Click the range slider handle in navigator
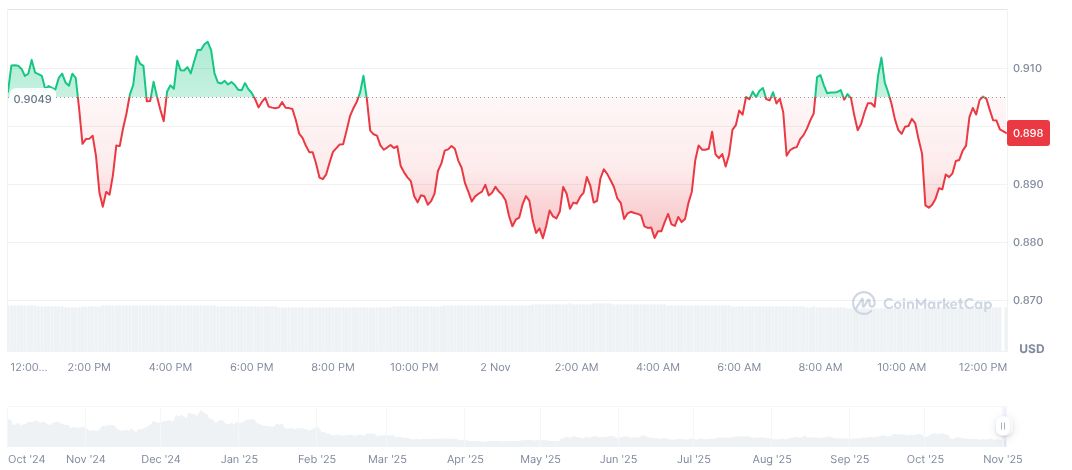The height and width of the screenshot is (470, 1072). [1002, 426]
